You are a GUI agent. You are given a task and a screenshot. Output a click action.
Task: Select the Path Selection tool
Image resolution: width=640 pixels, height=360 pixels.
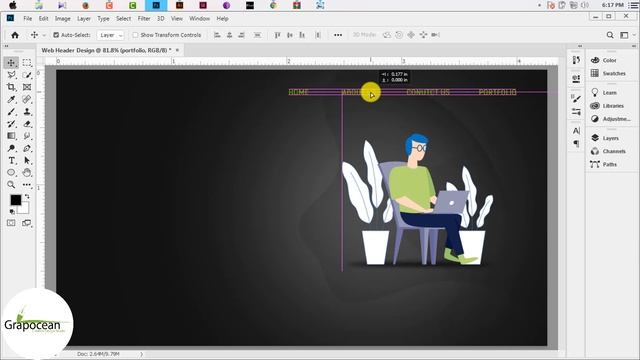27,160
